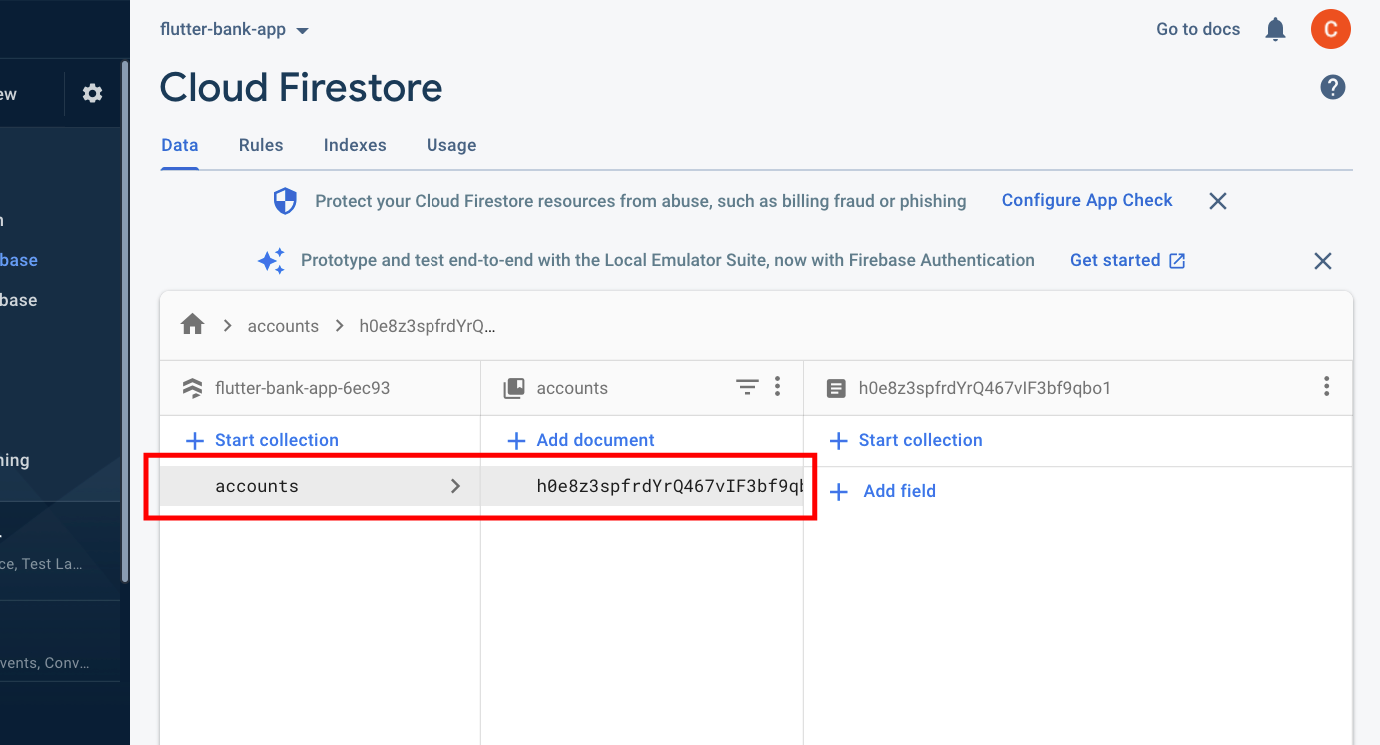Start collection in root database column
This screenshot has height=745, width=1380.
(x=263, y=440)
